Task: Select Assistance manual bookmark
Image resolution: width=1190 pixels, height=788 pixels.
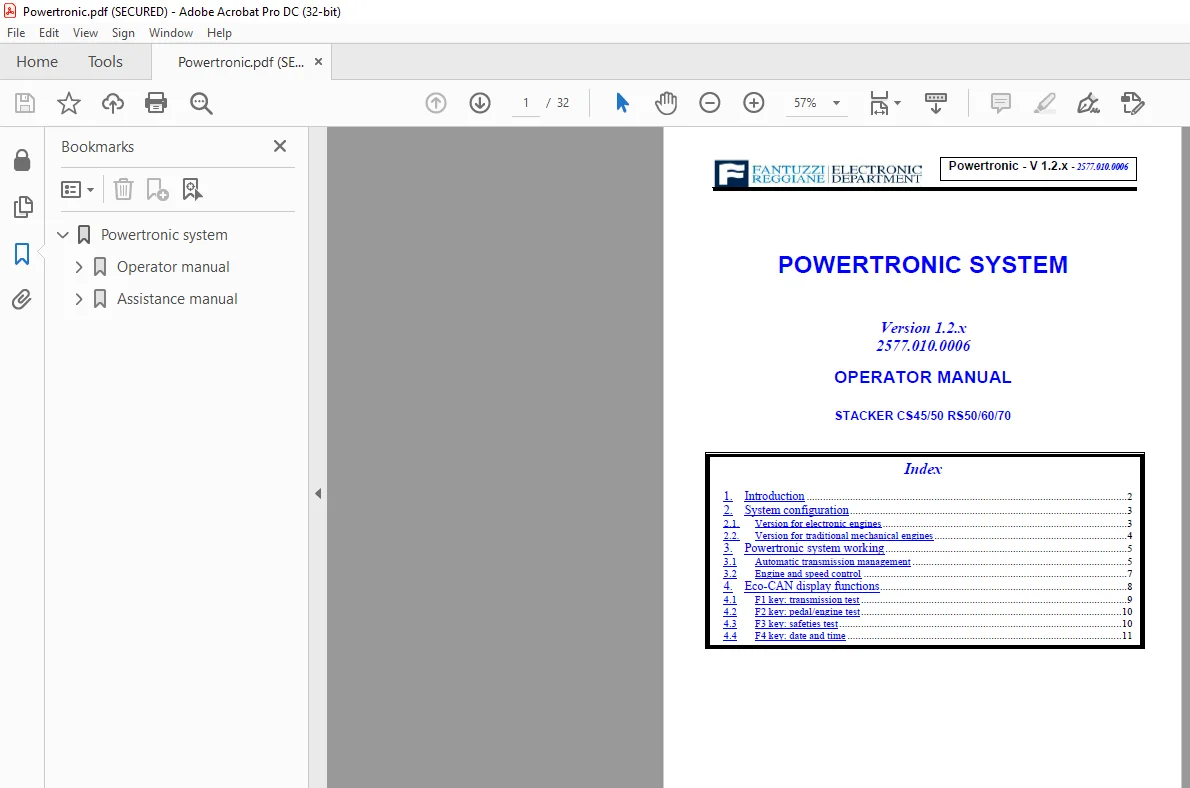Action: pos(177,299)
